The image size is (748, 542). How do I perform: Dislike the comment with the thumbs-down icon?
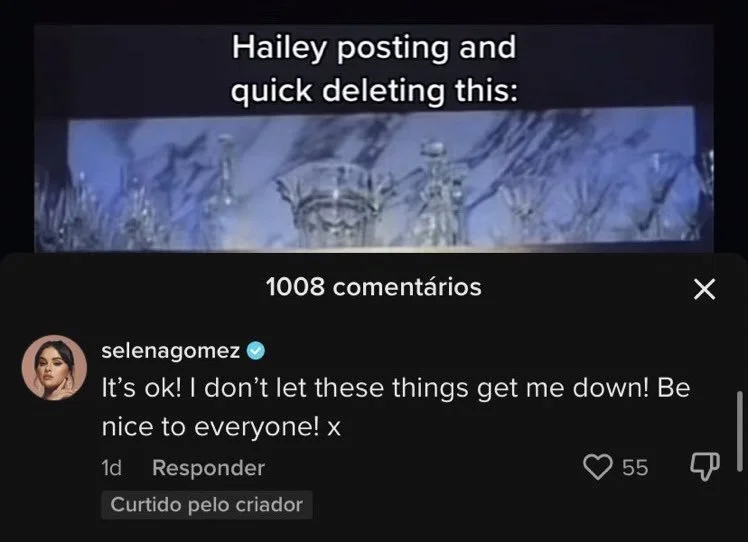705,466
